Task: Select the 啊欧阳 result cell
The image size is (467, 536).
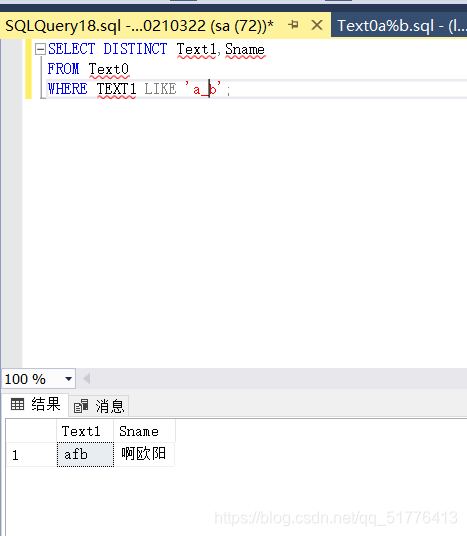Action: (x=144, y=454)
